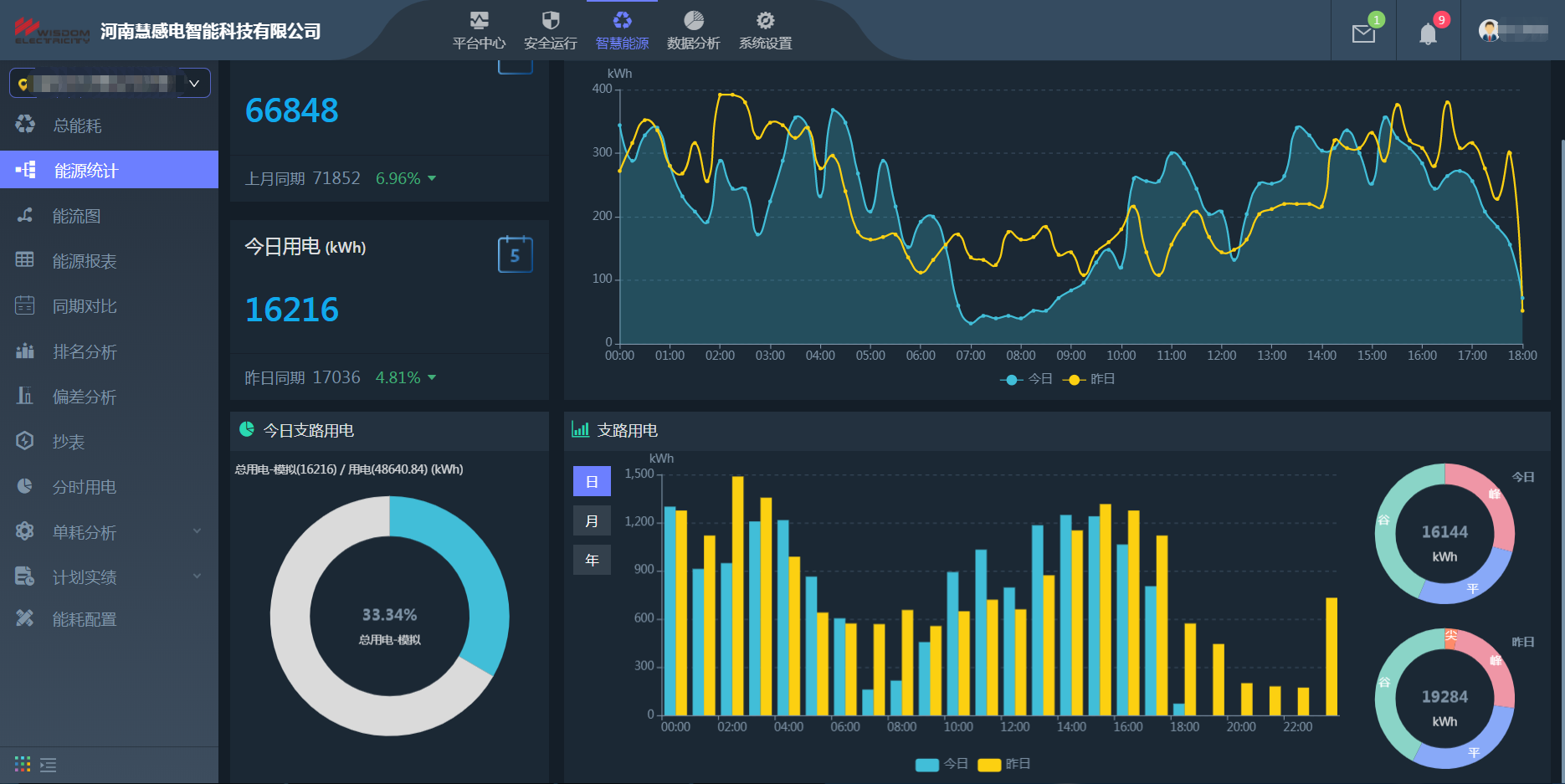Go to 安全运行 in top navigation
The height and width of the screenshot is (784, 1565).
coord(550,31)
